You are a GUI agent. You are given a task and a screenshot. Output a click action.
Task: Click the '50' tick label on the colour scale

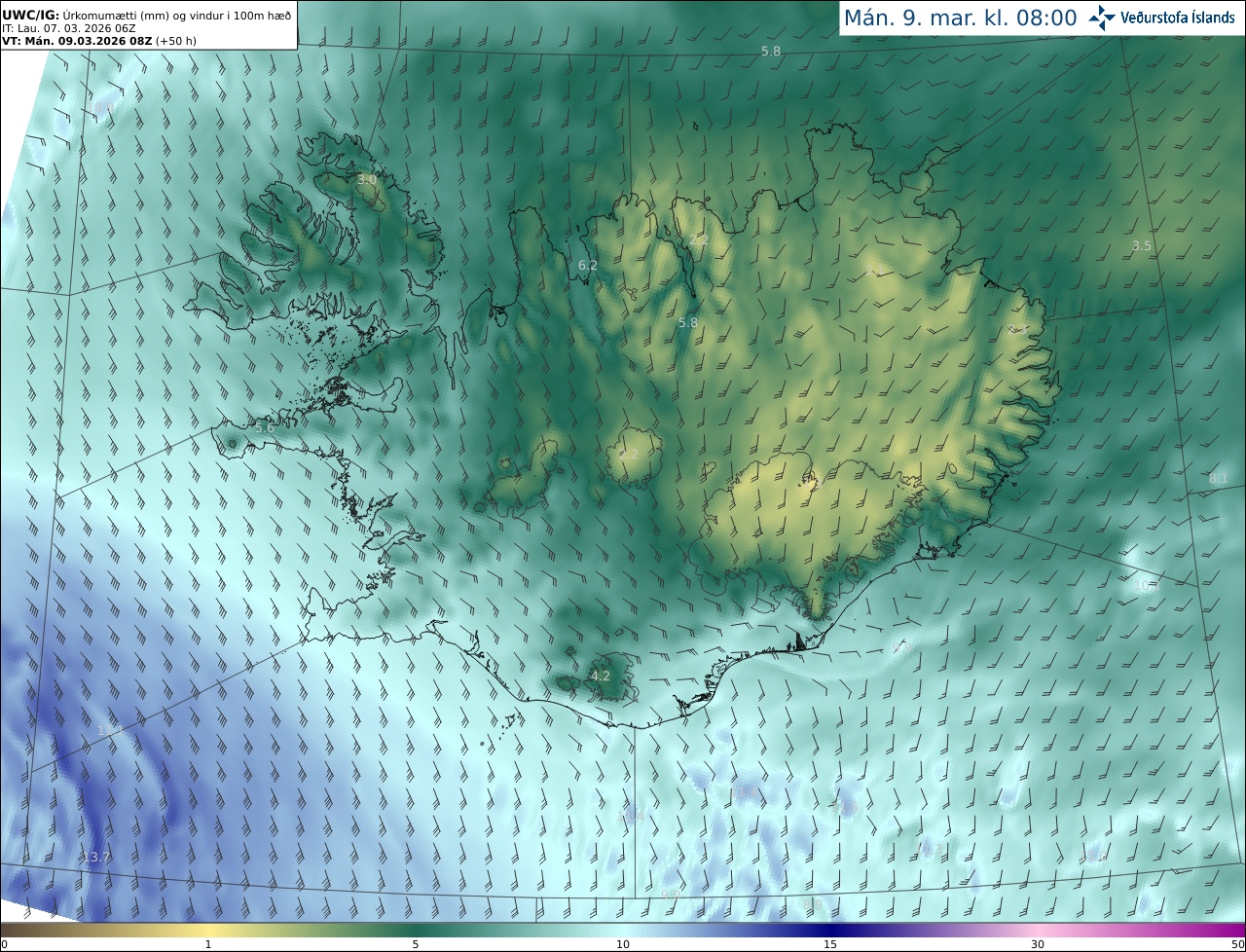(x=1237, y=944)
